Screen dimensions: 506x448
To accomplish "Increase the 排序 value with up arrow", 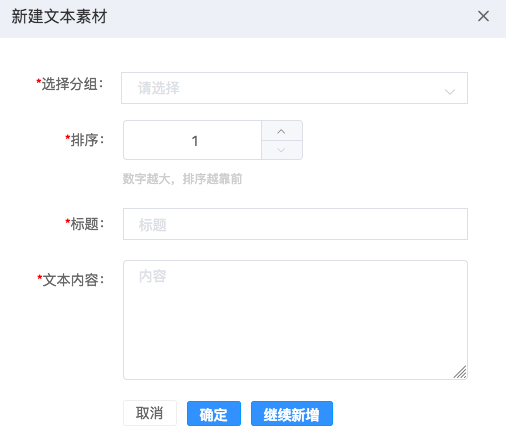I will click(282, 131).
